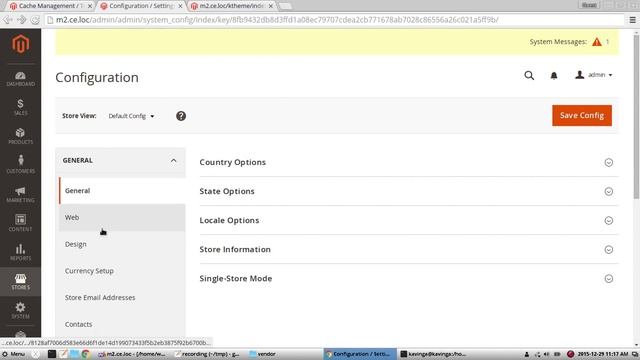Open the browser hamburger menu
The width and height of the screenshot is (640, 360).
(x=632, y=20)
